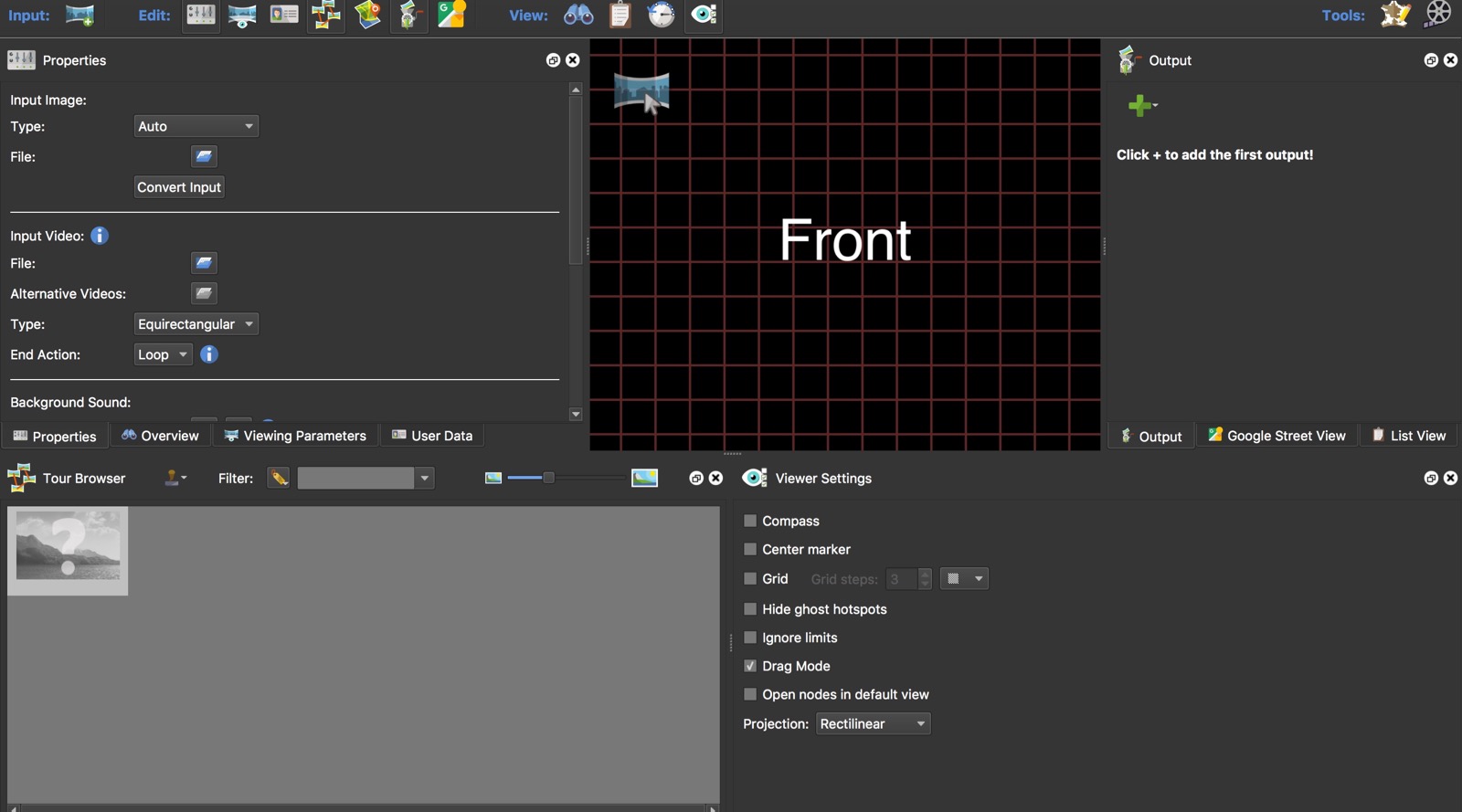
Task: Click the Google Street View toolbar icon
Action: pyautogui.click(x=451, y=16)
